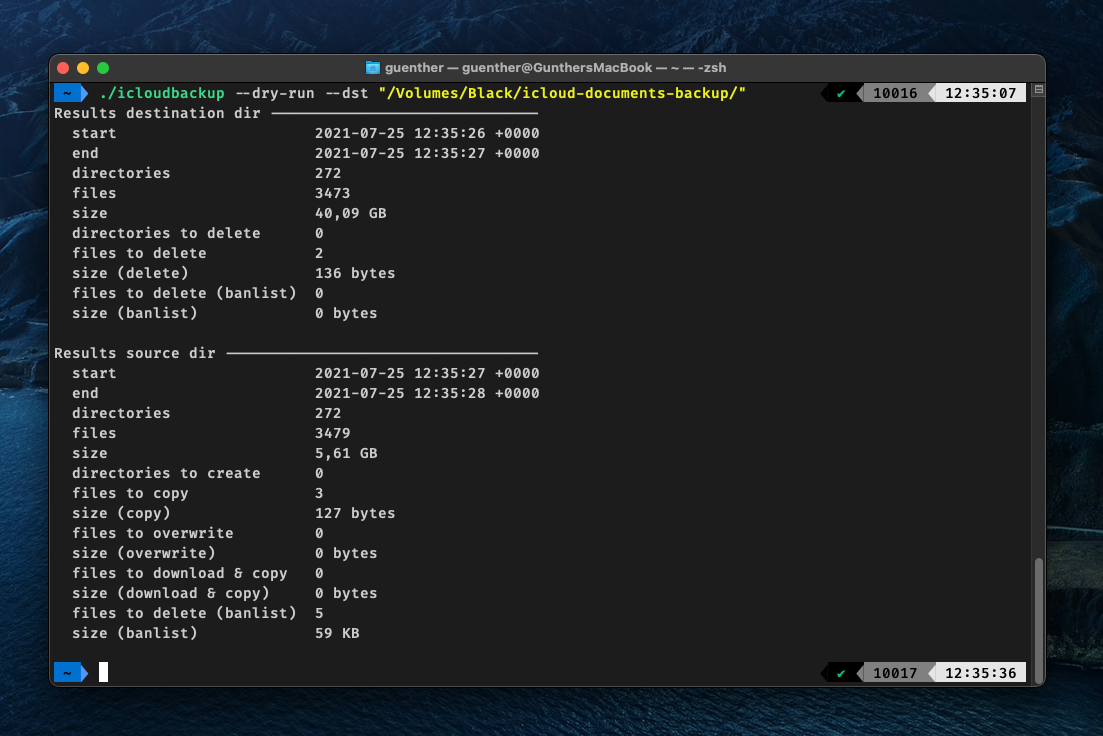Place cursor at the empty bottom prompt
This screenshot has width=1103, height=736.
104,673
